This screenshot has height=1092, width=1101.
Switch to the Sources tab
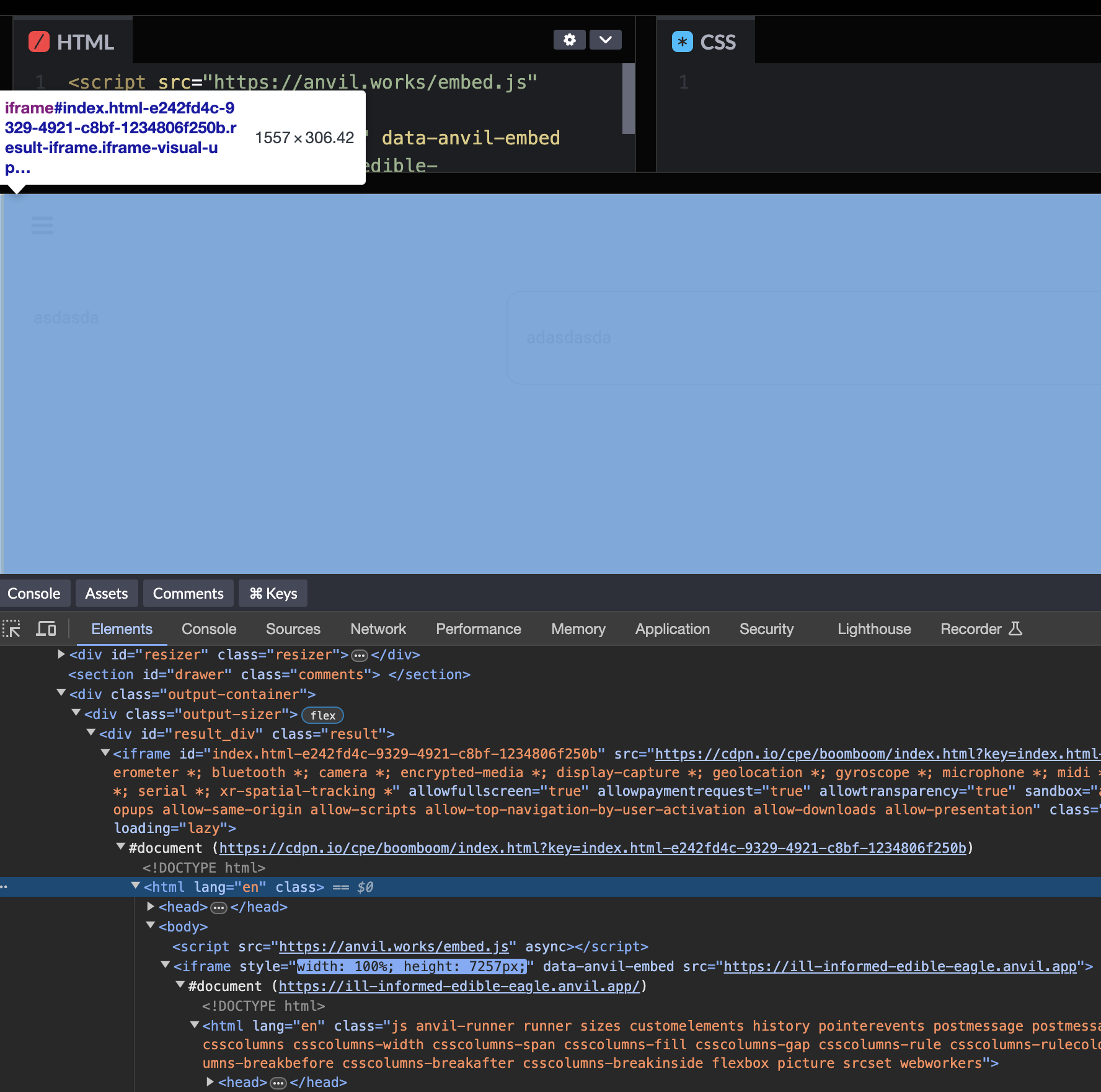(x=293, y=629)
